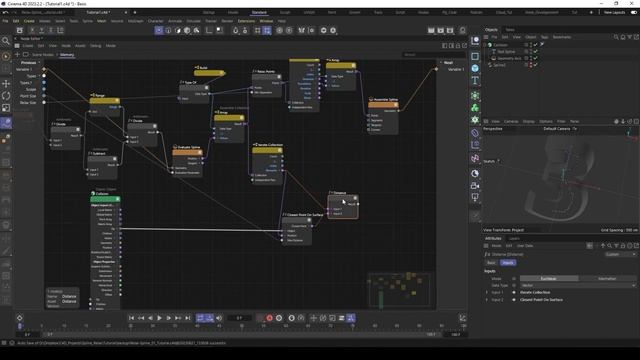Click Scene Nodes in the node breadcrumb
The width and height of the screenshot is (640, 360).
tap(43, 54)
